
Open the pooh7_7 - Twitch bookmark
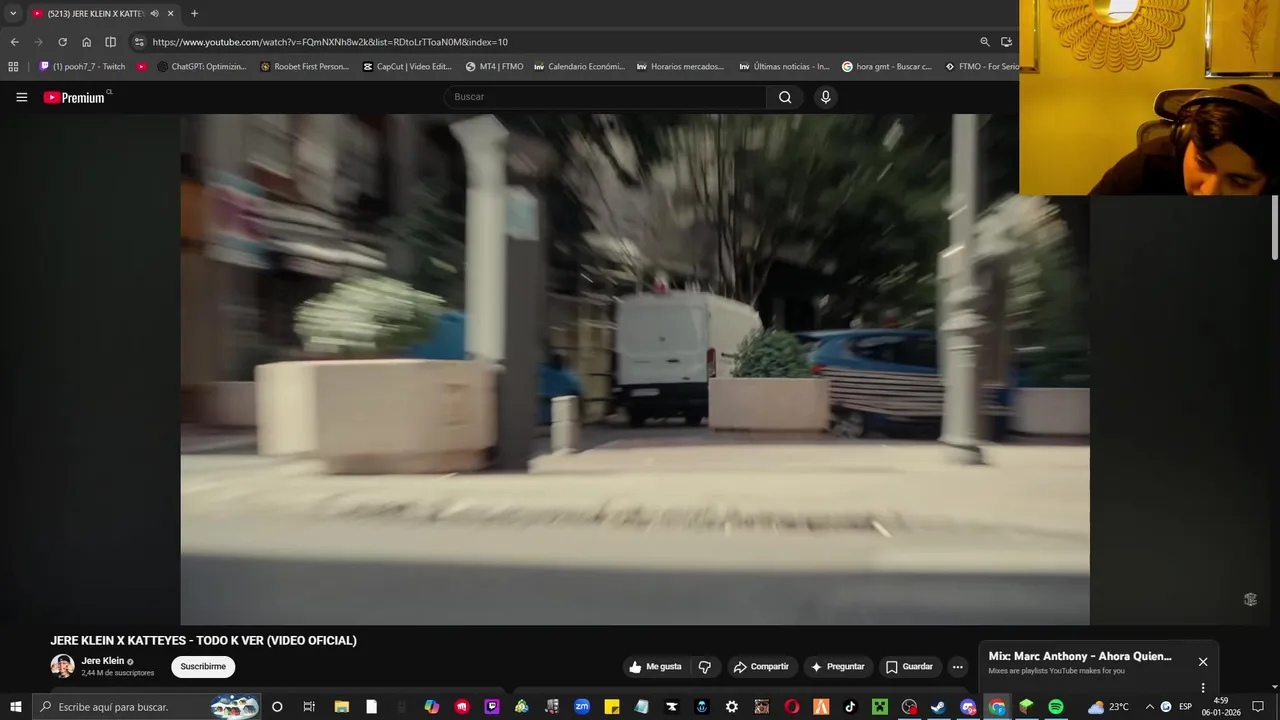click(82, 67)
